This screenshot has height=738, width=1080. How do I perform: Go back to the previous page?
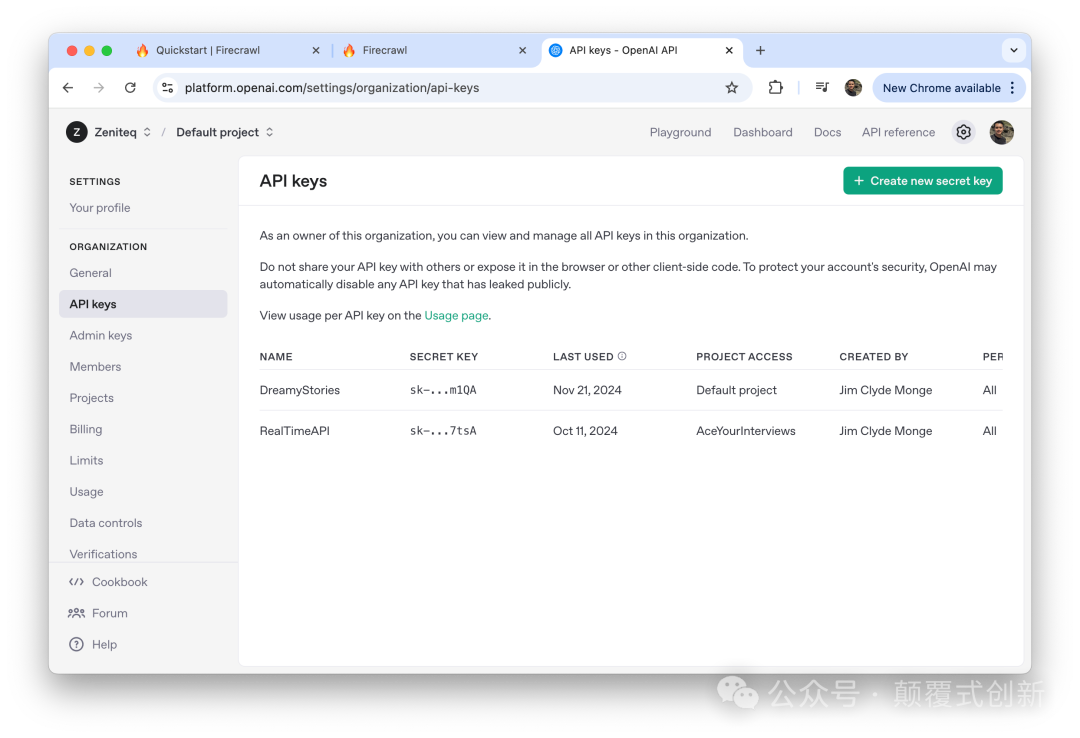(x=68, y=88)
